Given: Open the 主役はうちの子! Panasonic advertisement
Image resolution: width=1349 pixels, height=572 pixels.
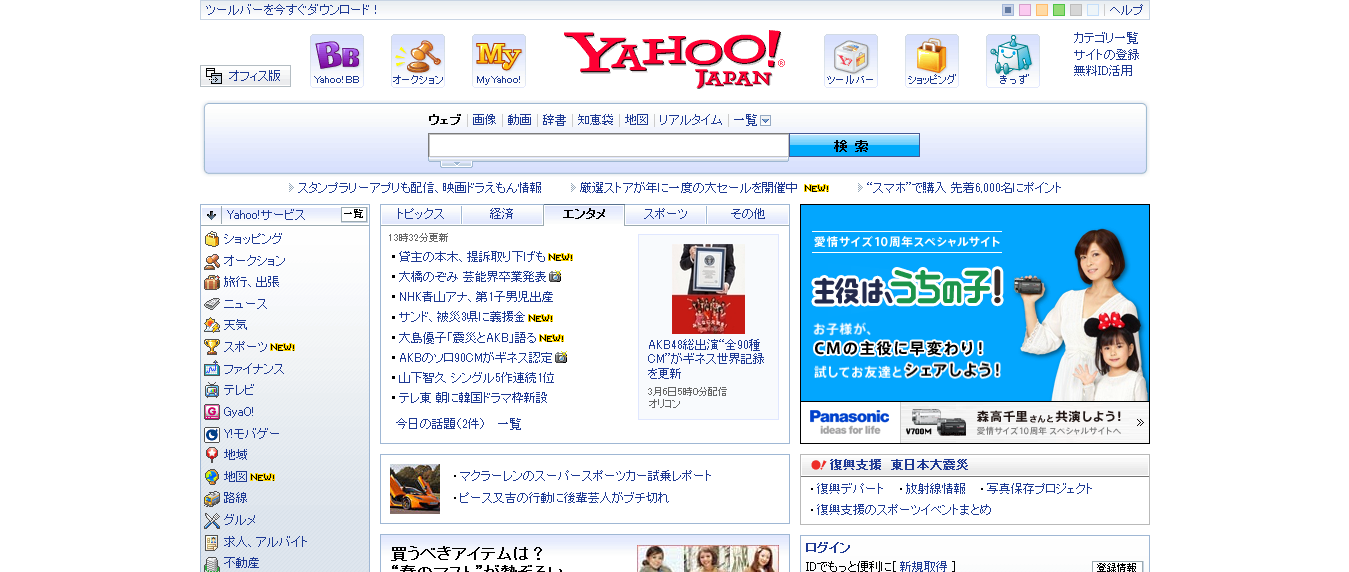Looking at the screenshot, I should click(x=975, y=303).
